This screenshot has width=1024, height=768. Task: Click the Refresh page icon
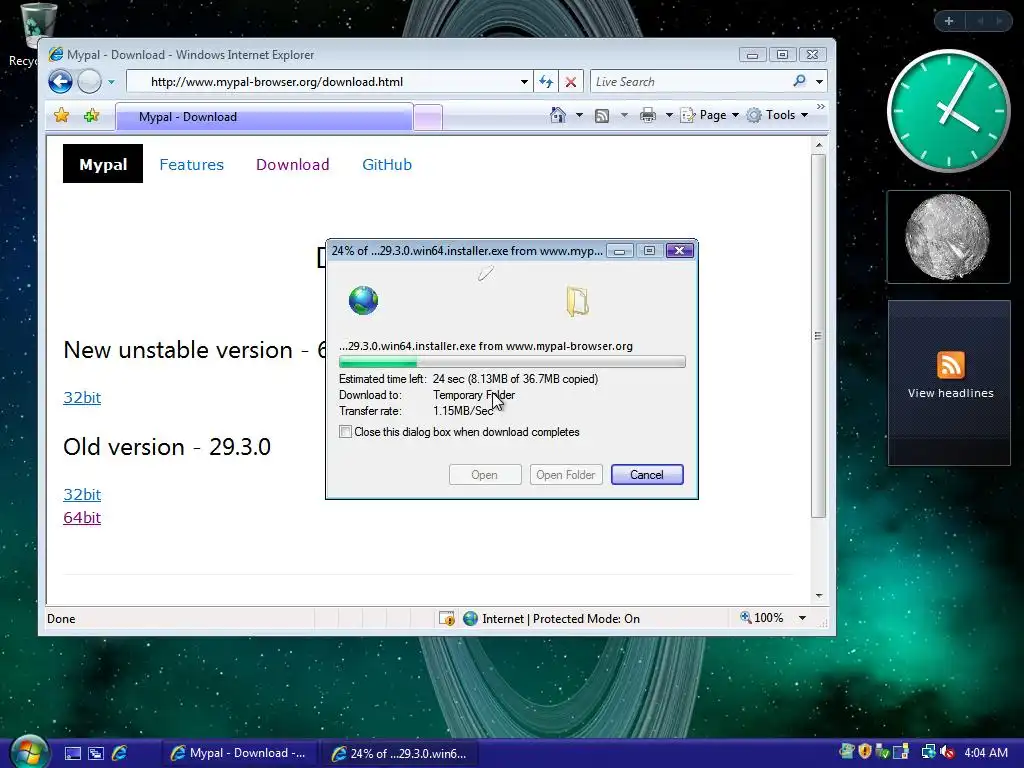546,82
